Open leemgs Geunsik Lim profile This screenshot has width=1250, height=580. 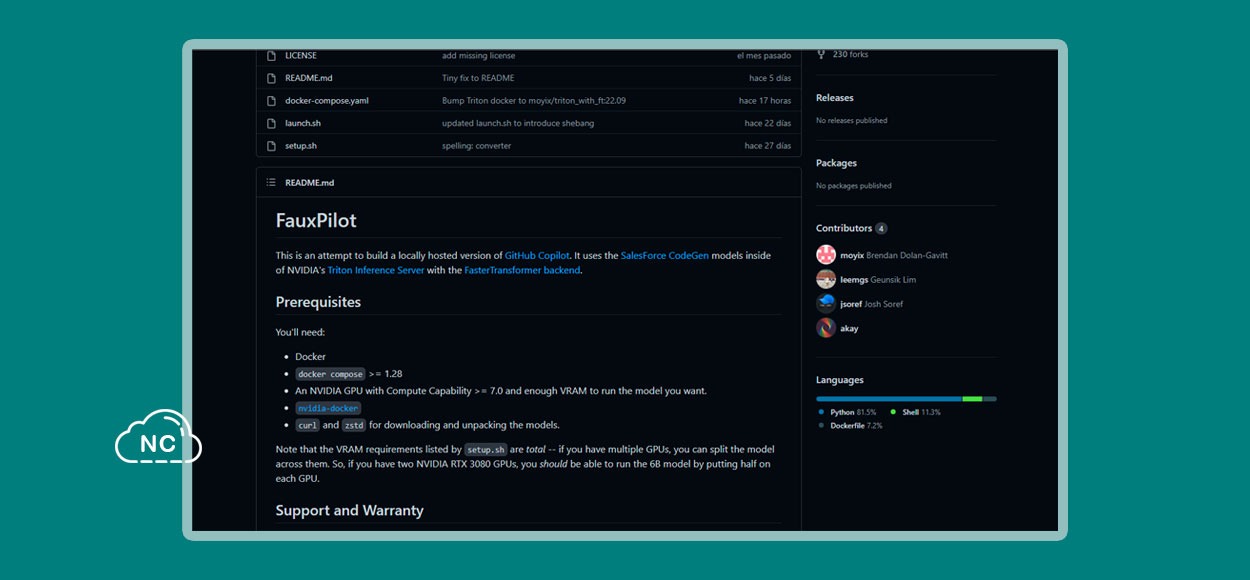point(878,280)
